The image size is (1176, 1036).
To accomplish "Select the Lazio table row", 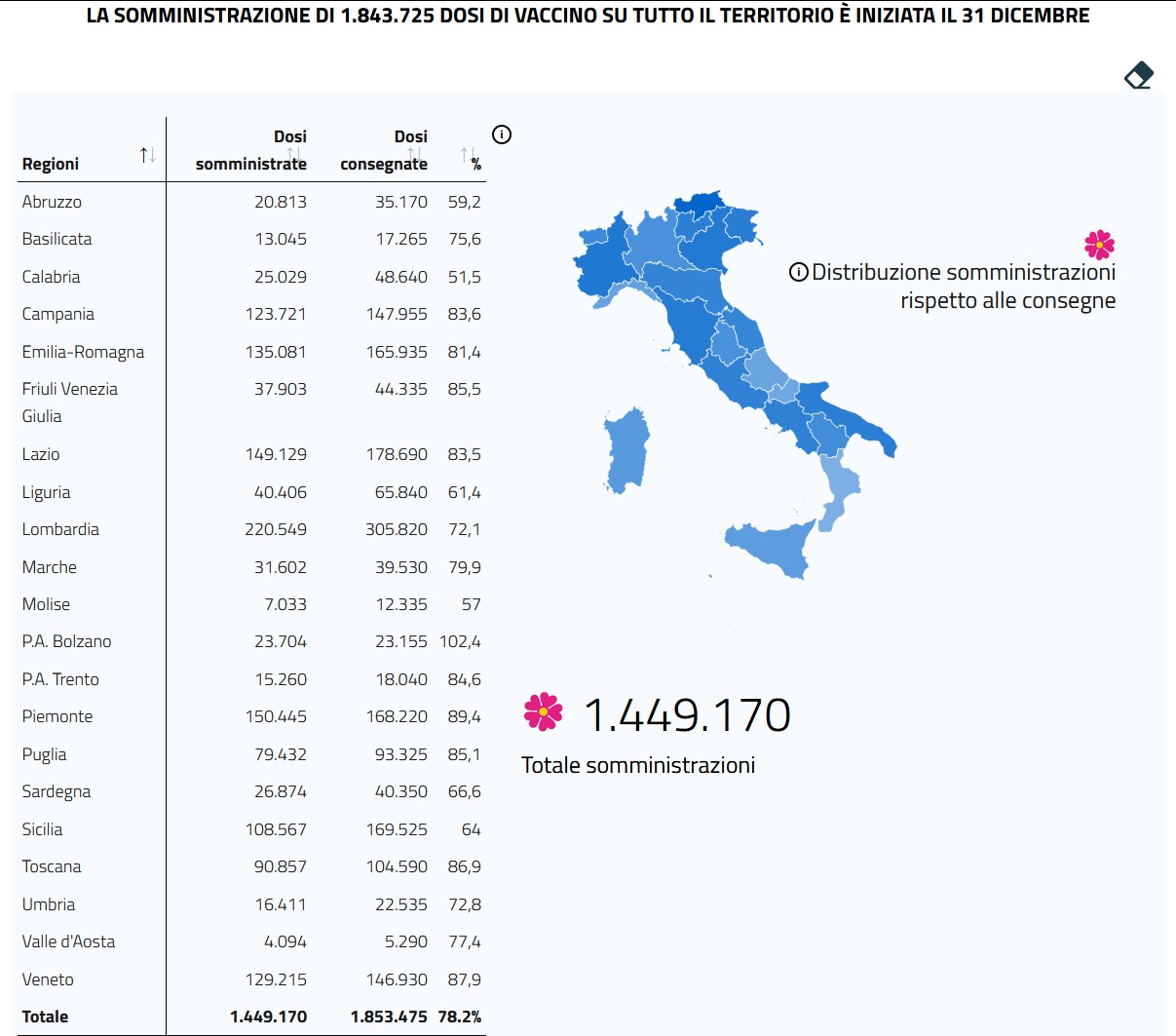I will pyautogui.click(x=251, y=454).
